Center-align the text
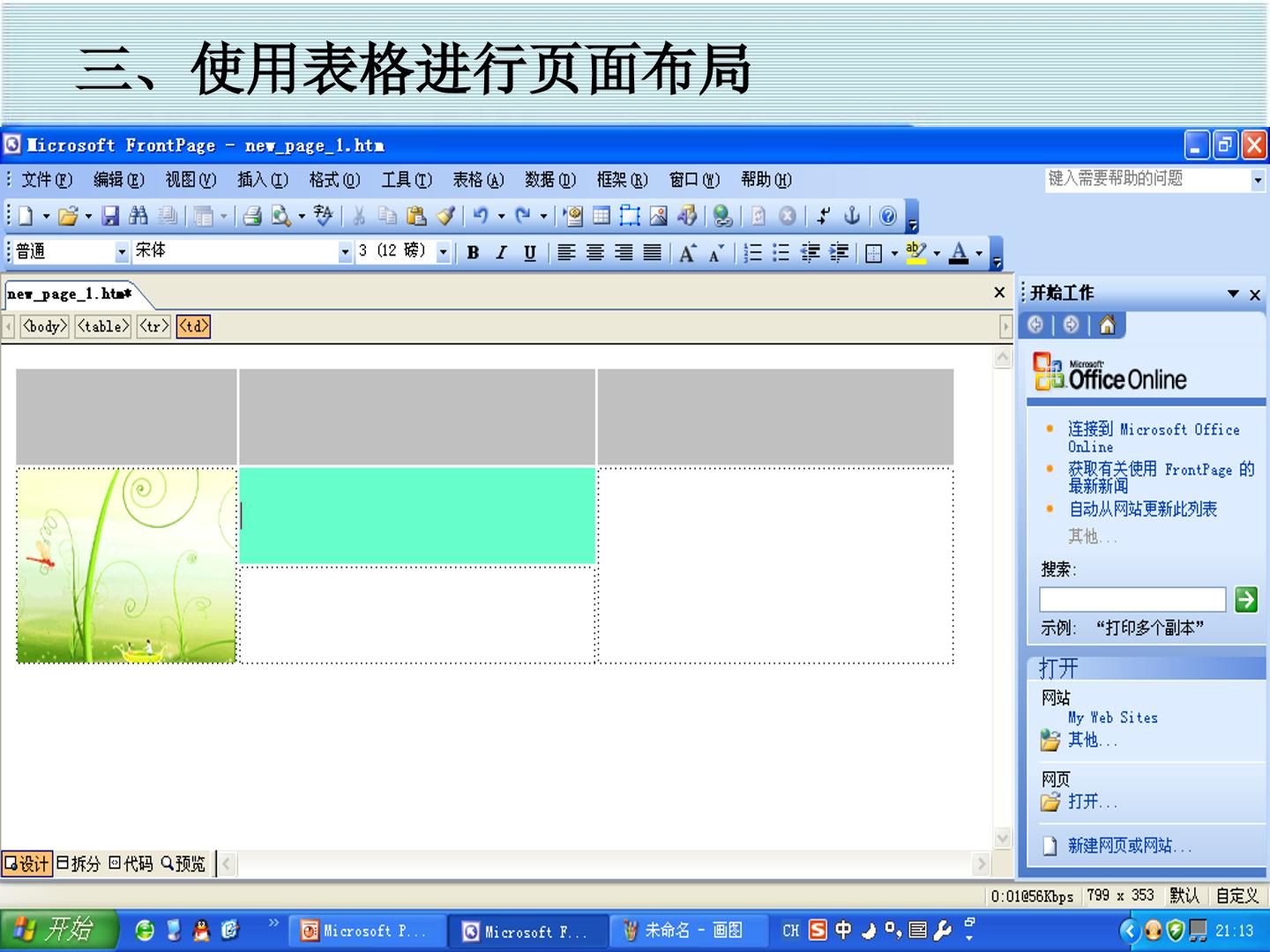This screenshot has width=1270, height=952. click(595, 253)
